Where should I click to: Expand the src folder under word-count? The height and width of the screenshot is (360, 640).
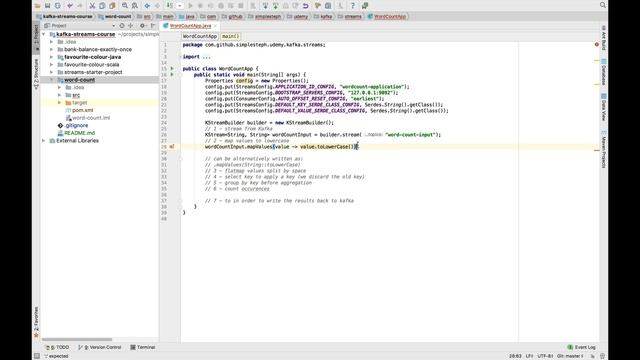tap(60, 95)
